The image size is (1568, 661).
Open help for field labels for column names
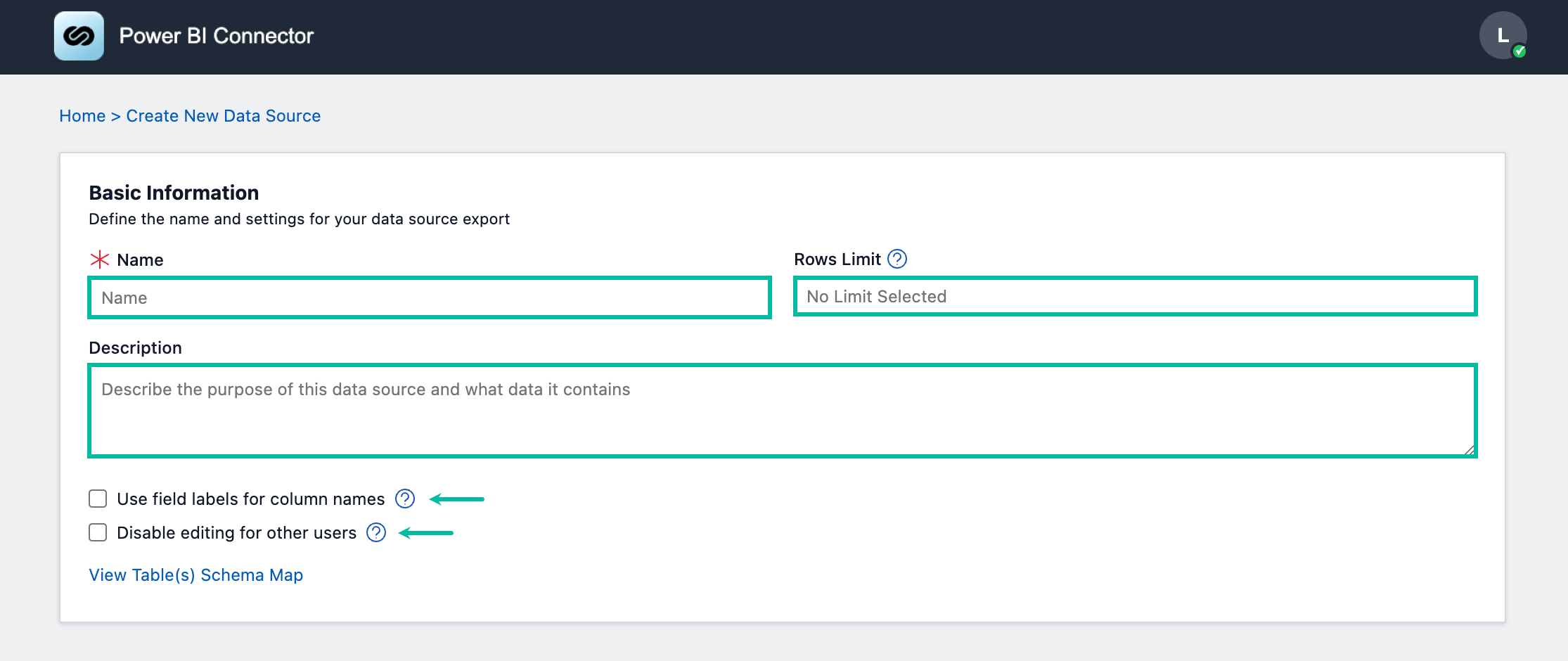point(405,499)
